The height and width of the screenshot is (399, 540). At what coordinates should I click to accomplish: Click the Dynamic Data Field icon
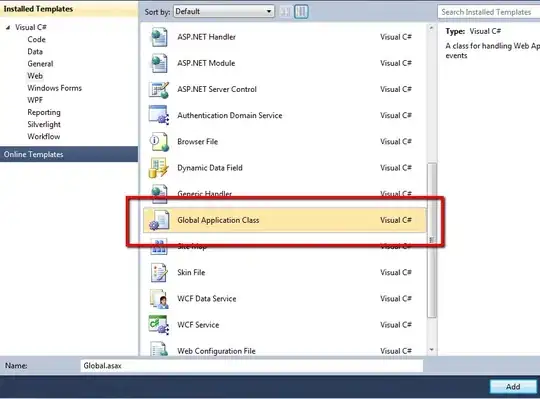pos(158,168)
